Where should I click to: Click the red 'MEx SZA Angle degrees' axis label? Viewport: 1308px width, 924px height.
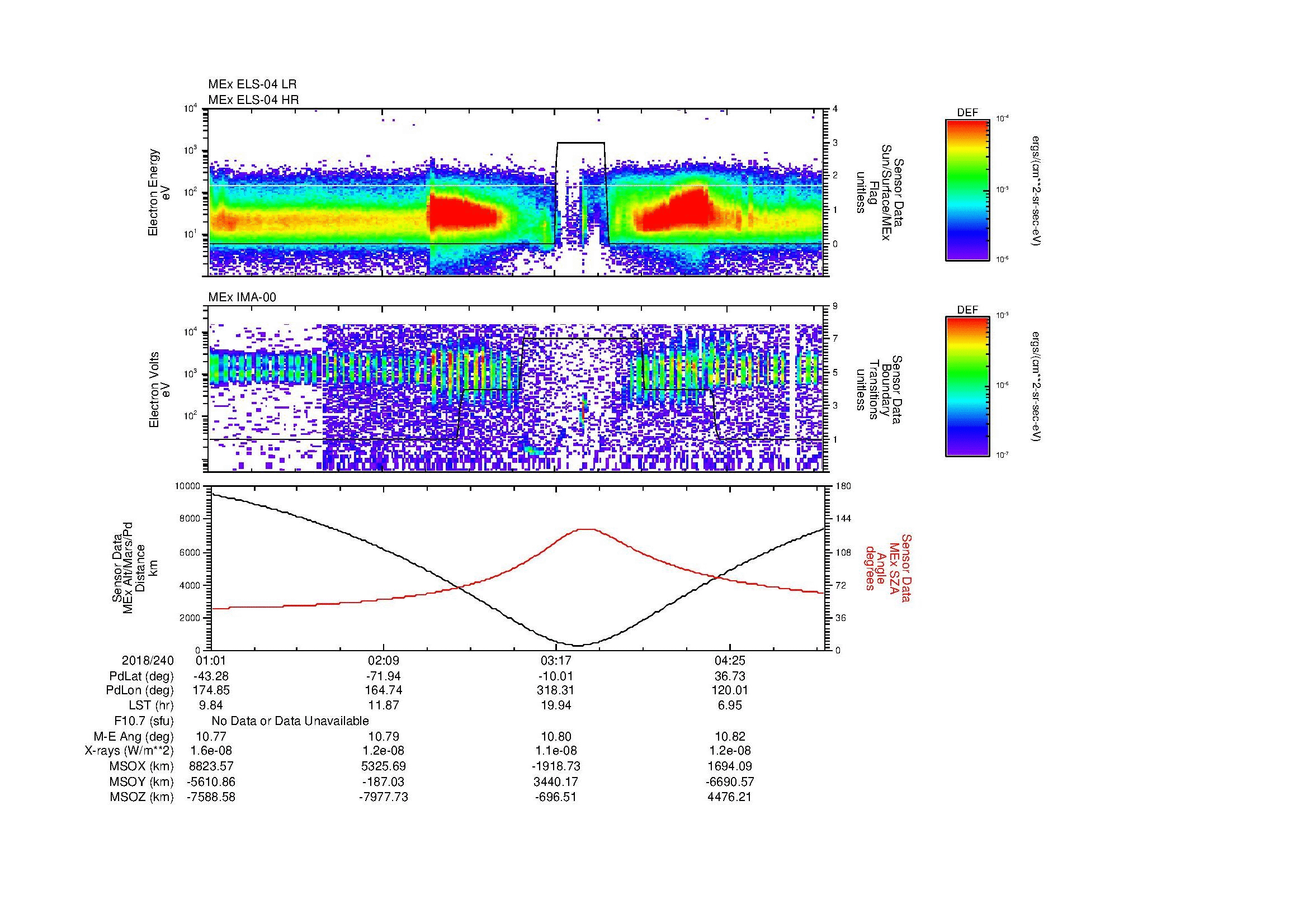(888, 567)
